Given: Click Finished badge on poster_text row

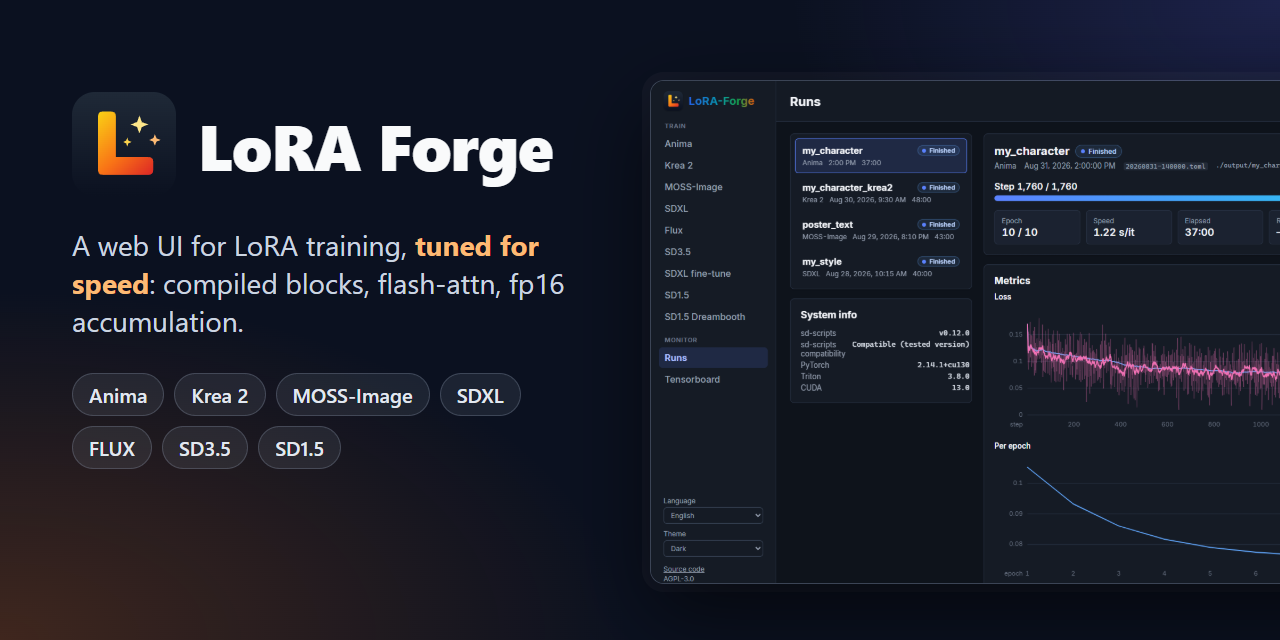Looking at the screenshot, I should coord(938,224).
